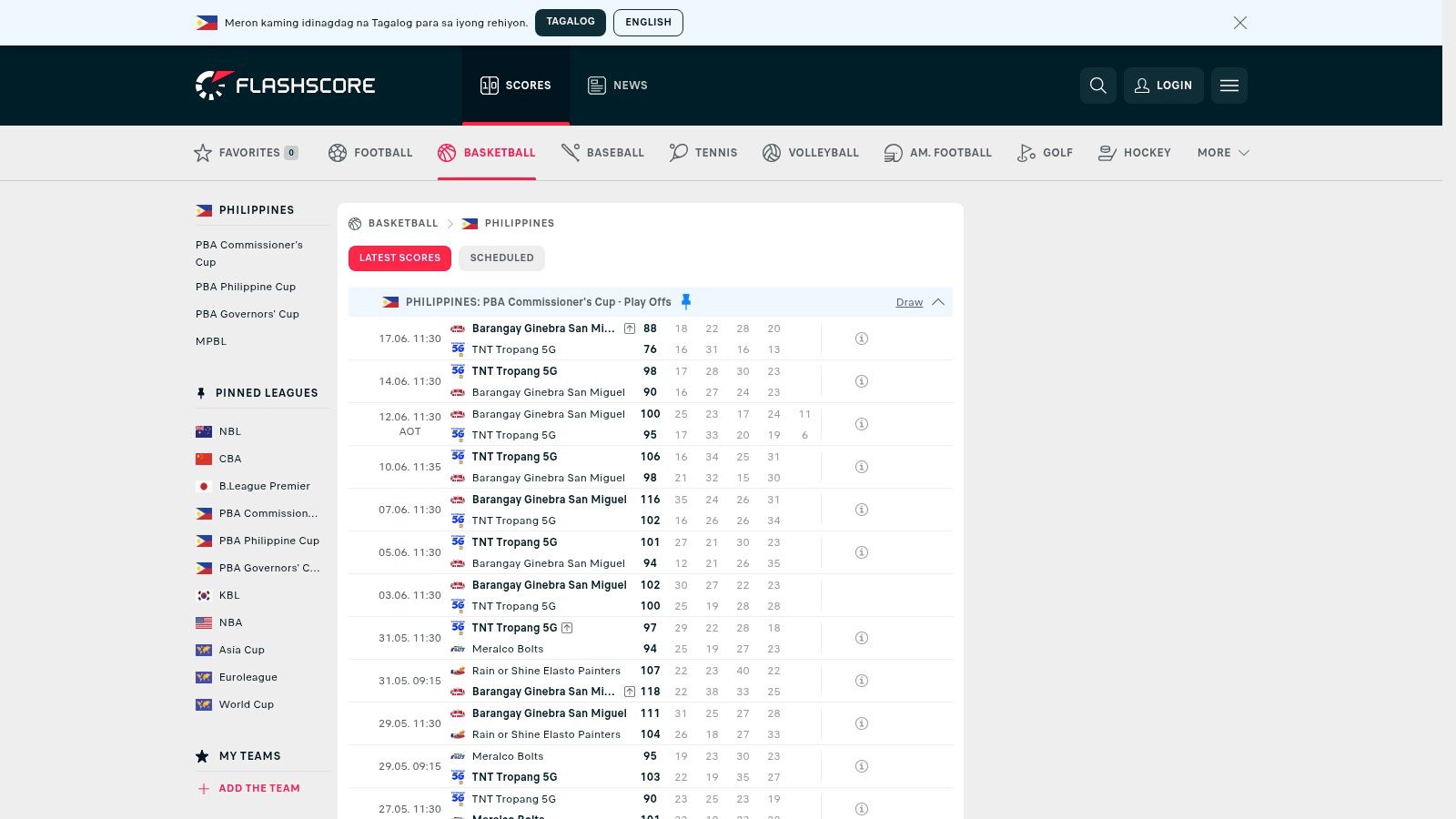Open MPBL league link

(211, 341)
